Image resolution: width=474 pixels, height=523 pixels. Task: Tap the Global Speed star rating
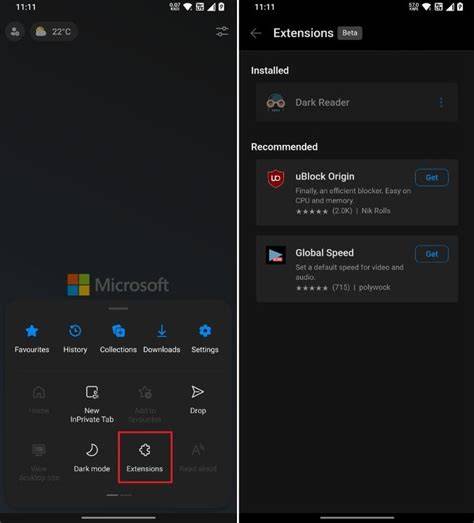(x=312, y=288)
